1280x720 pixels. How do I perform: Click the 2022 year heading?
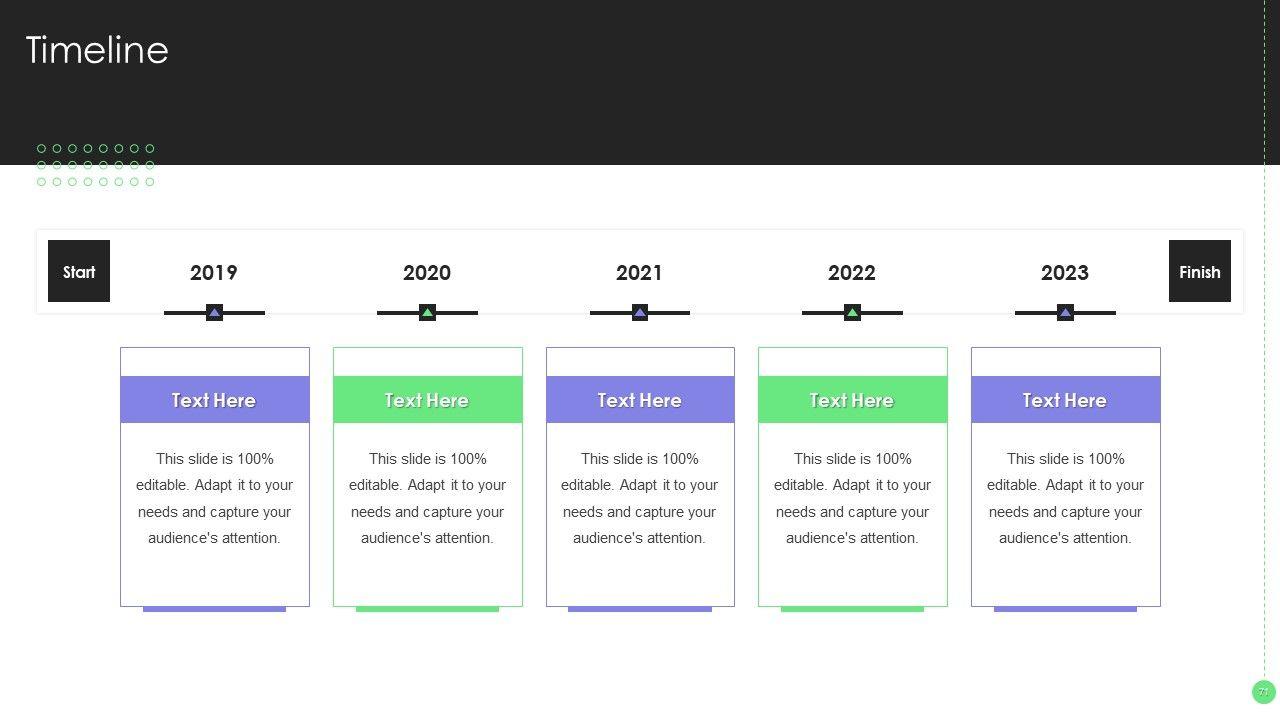tap(852, 273)
